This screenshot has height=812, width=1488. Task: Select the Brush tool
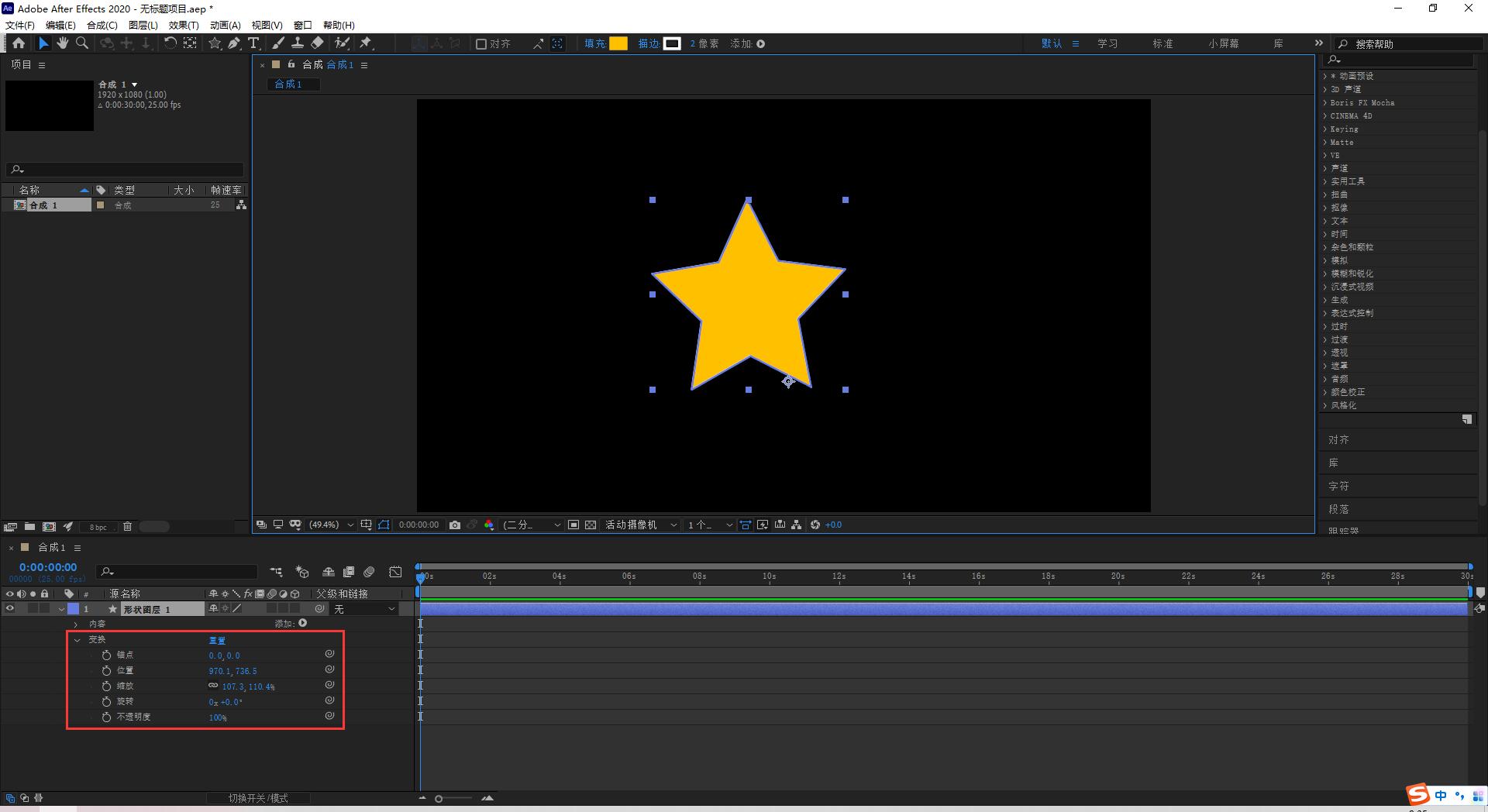click(278, 43)
